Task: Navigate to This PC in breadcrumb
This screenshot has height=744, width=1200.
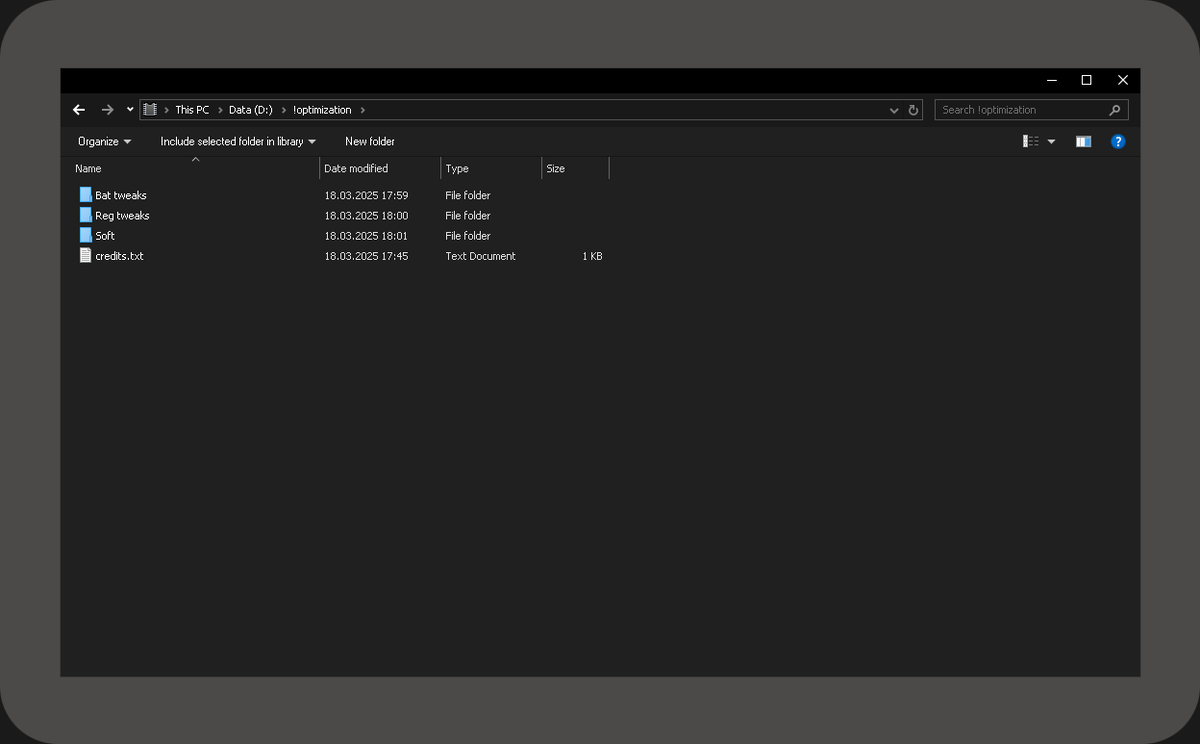Action: click(x=192, y=110)
